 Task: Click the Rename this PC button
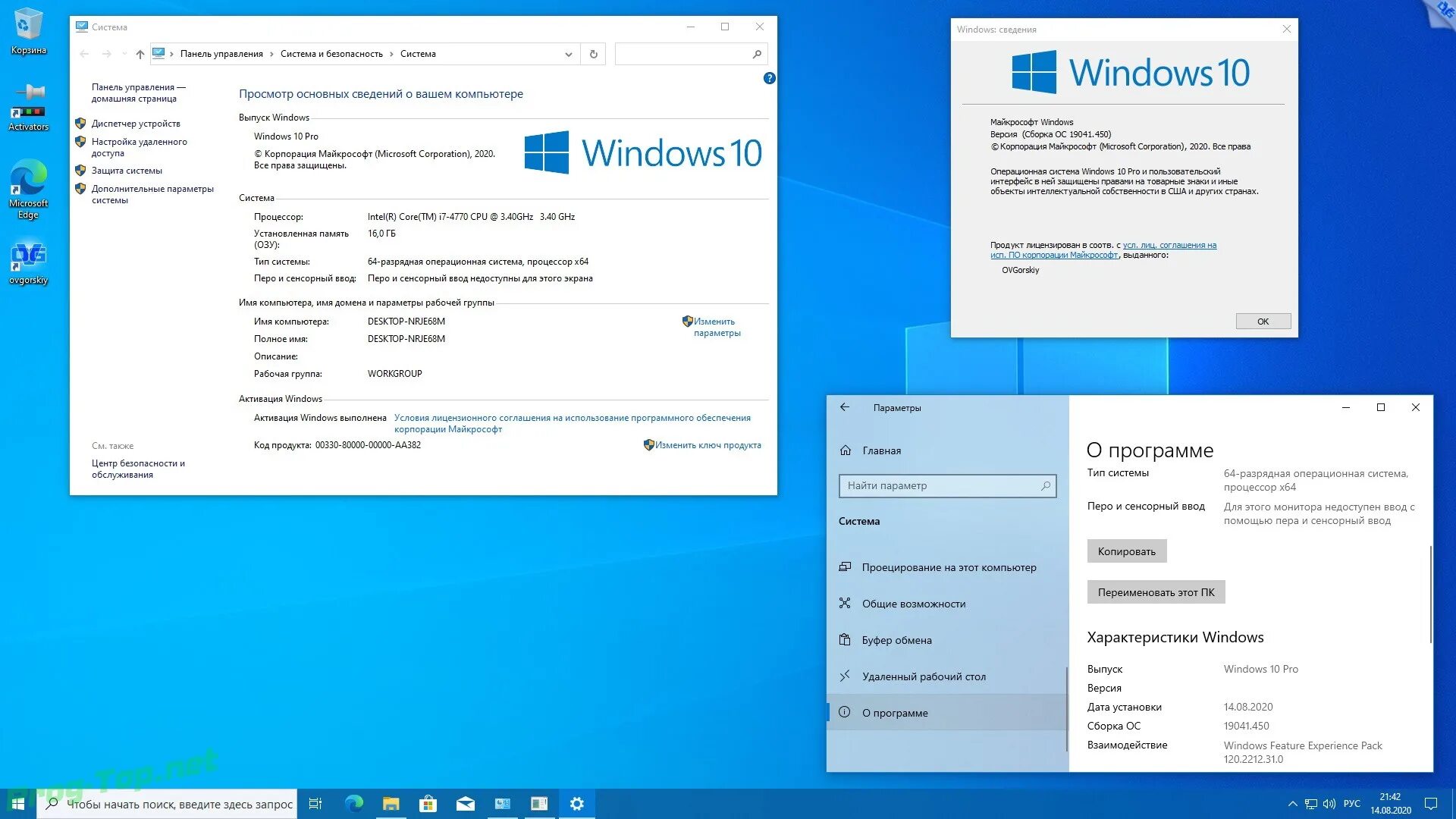click(x=1156, y=592)
